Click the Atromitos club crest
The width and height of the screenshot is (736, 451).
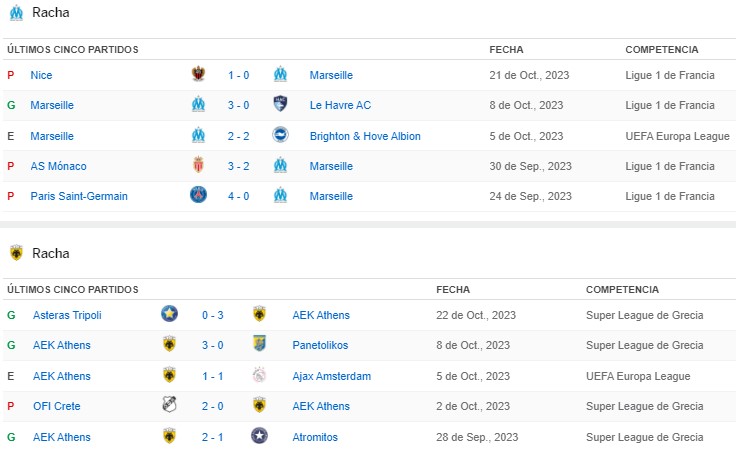coord(260,436)
